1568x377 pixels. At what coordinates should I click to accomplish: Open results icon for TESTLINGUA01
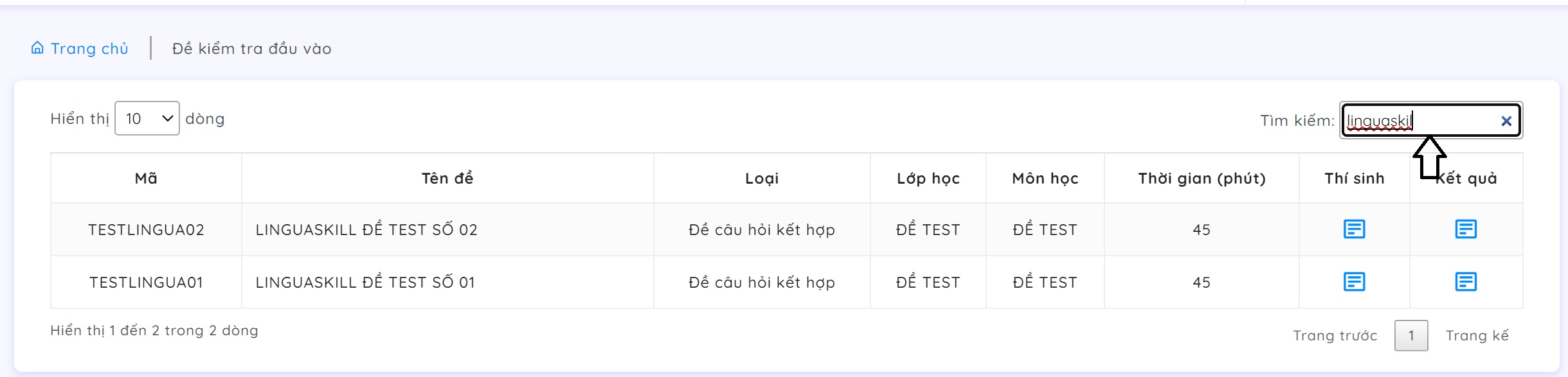(1465, 282)
